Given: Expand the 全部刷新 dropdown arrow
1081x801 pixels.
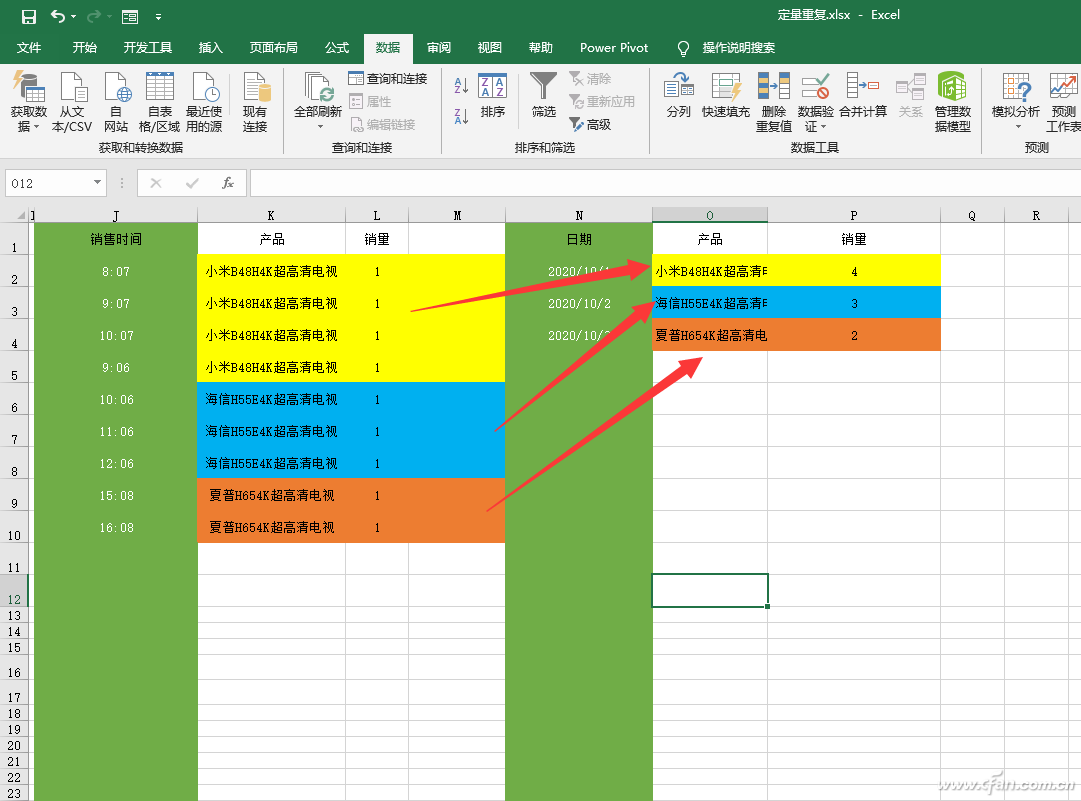Looking at the screenshot, I should pos(319,127).
